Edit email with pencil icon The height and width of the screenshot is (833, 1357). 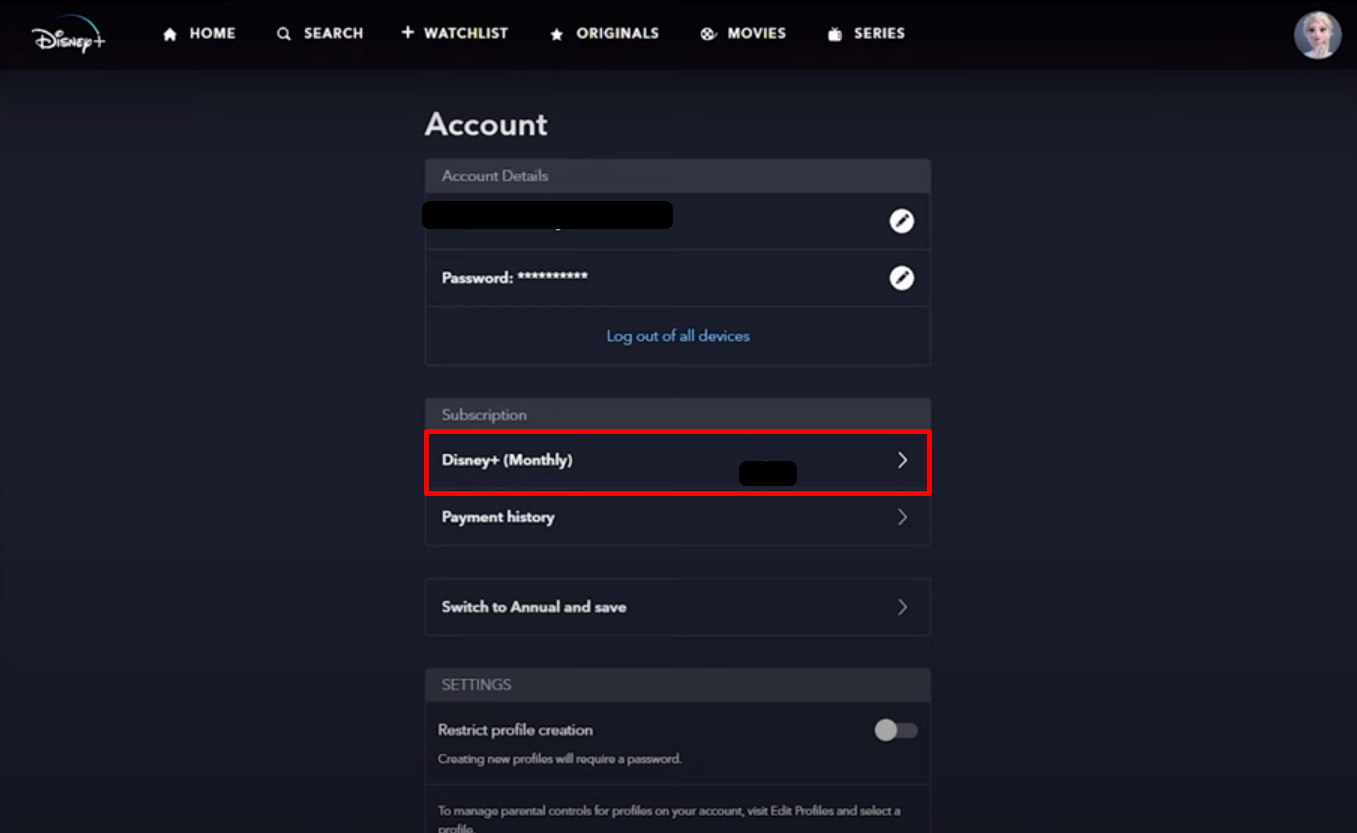click(902, 221)
